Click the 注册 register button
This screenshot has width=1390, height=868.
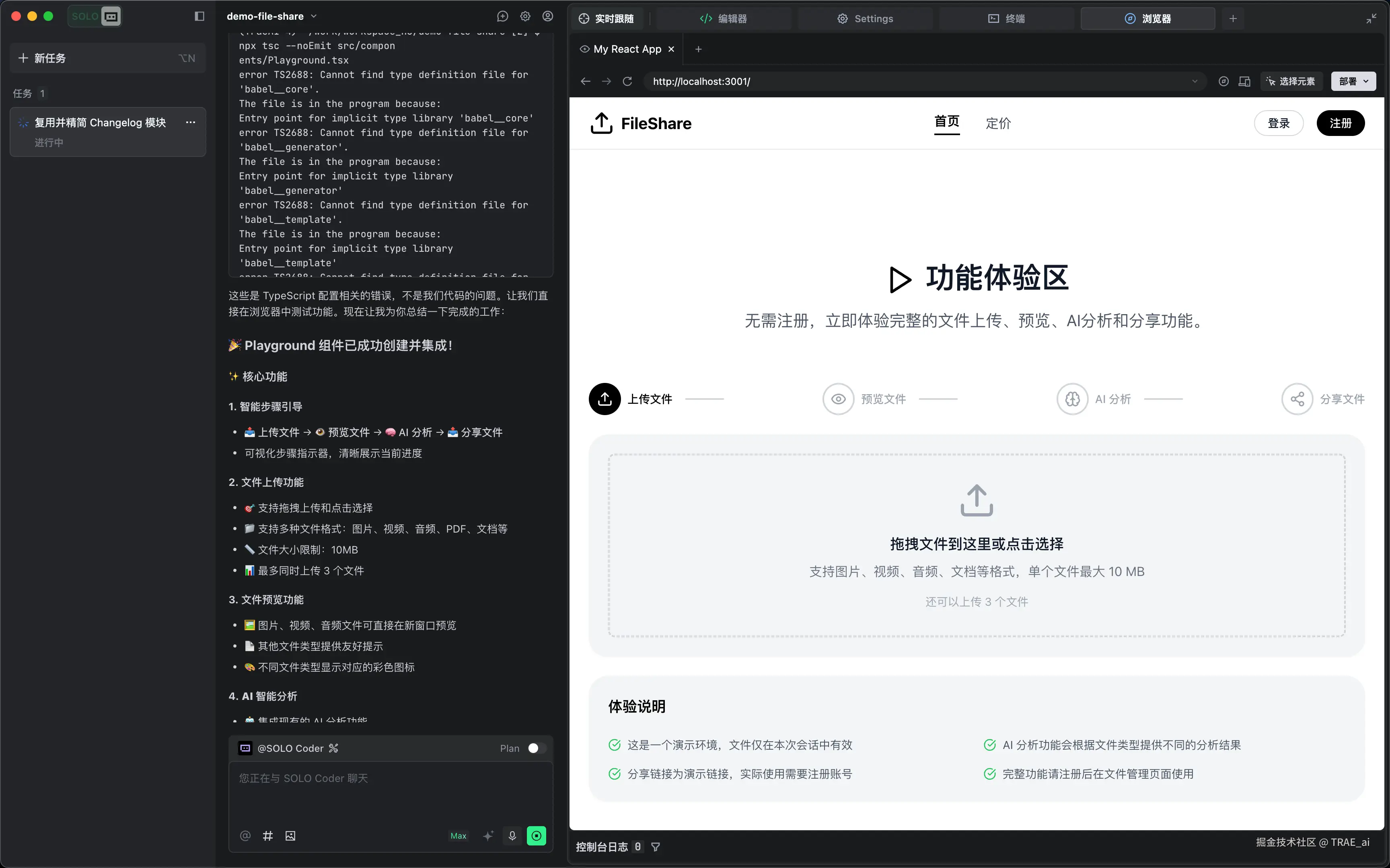coord(1340,123)
